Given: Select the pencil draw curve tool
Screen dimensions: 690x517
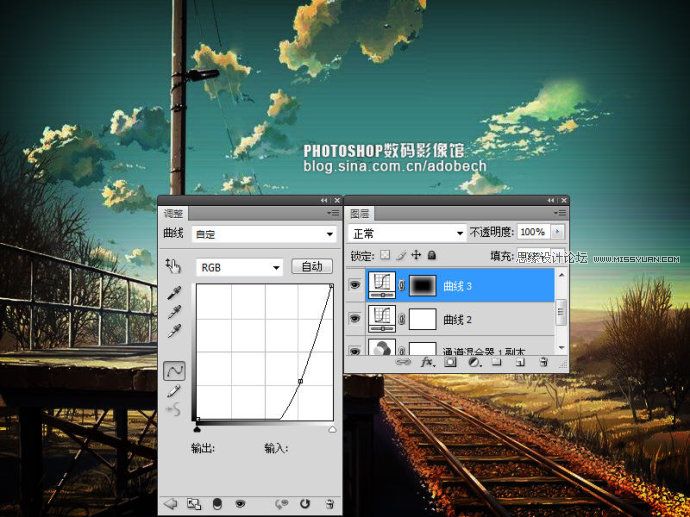Looking at the screenshot, I should 174,391.
